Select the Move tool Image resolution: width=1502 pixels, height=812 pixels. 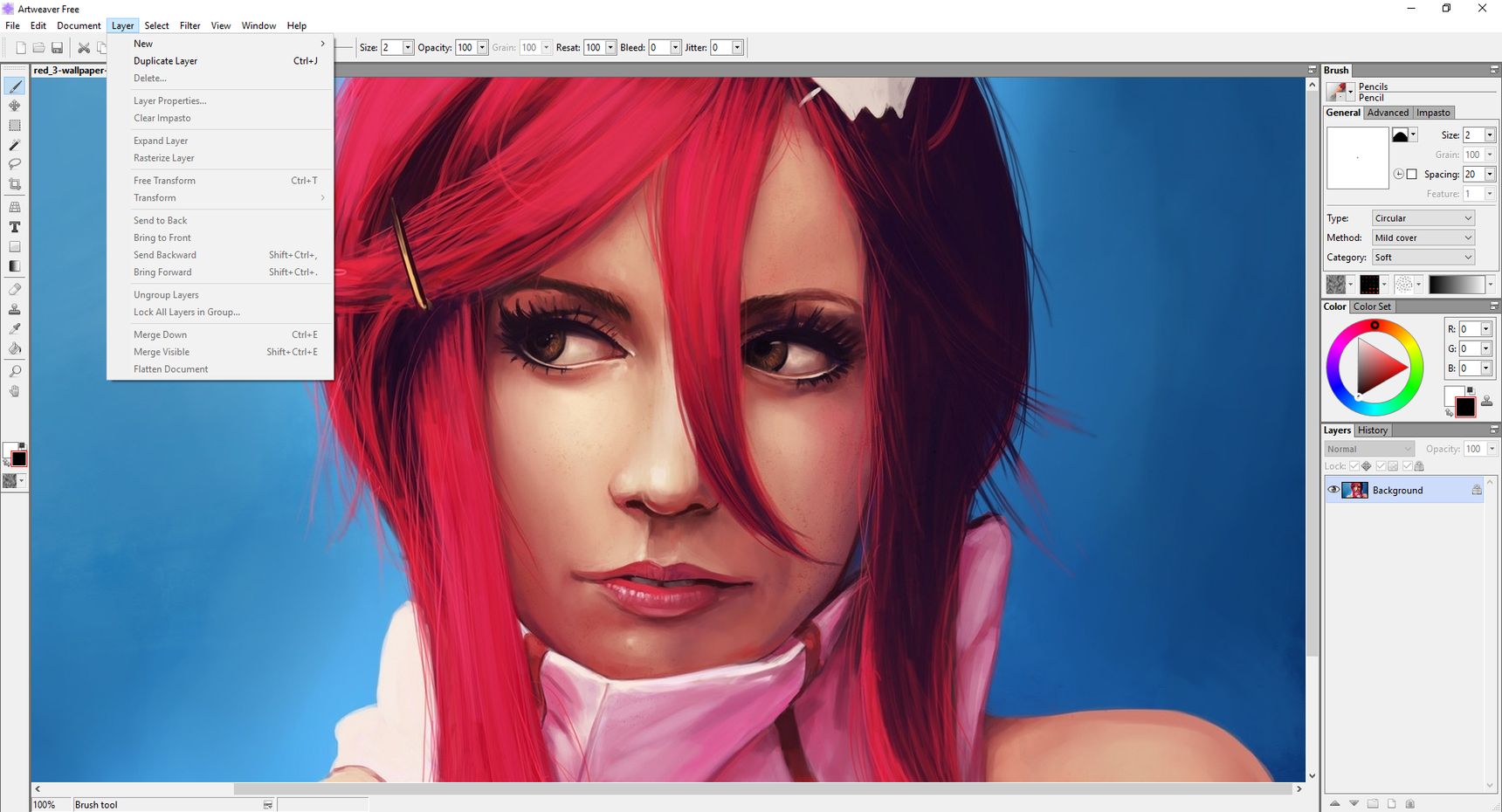point(15,106)
